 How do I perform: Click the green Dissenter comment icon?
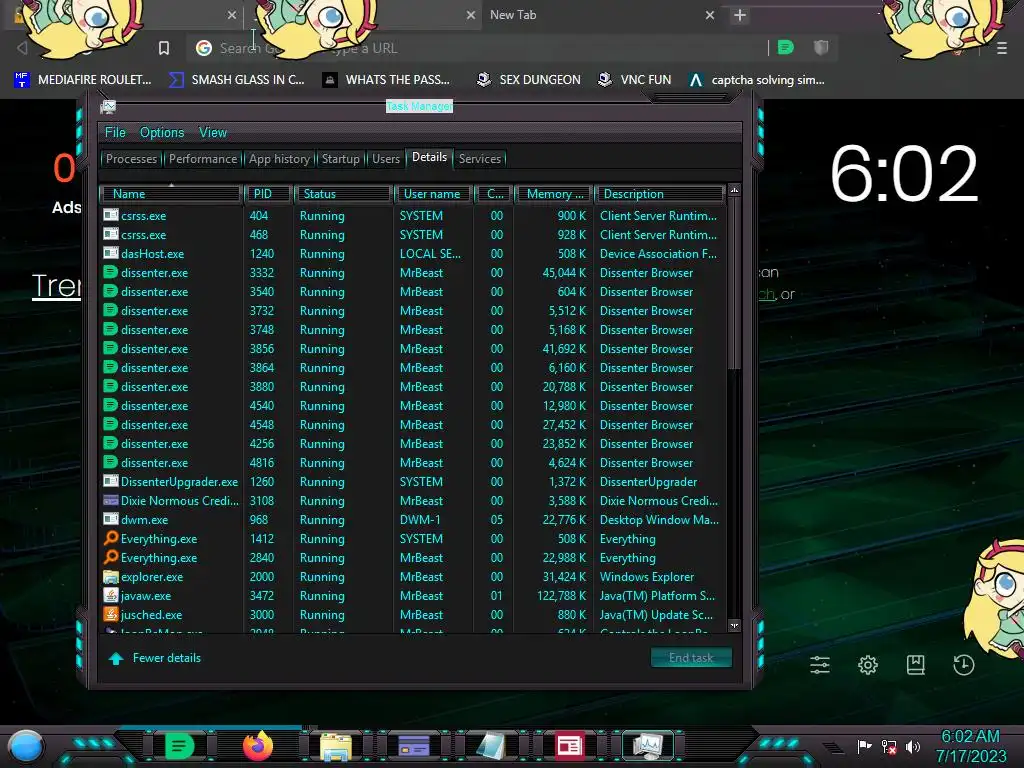click(x=786, y=47)
